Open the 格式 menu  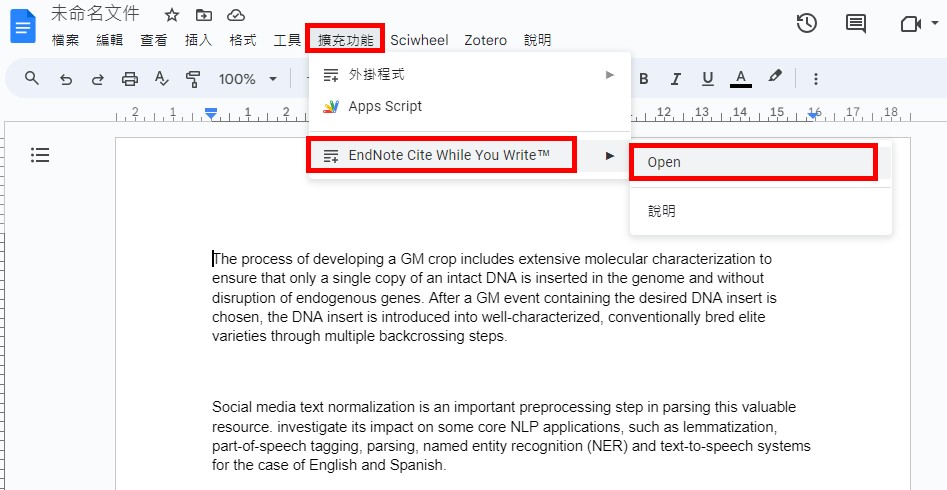tap(242, 40)
